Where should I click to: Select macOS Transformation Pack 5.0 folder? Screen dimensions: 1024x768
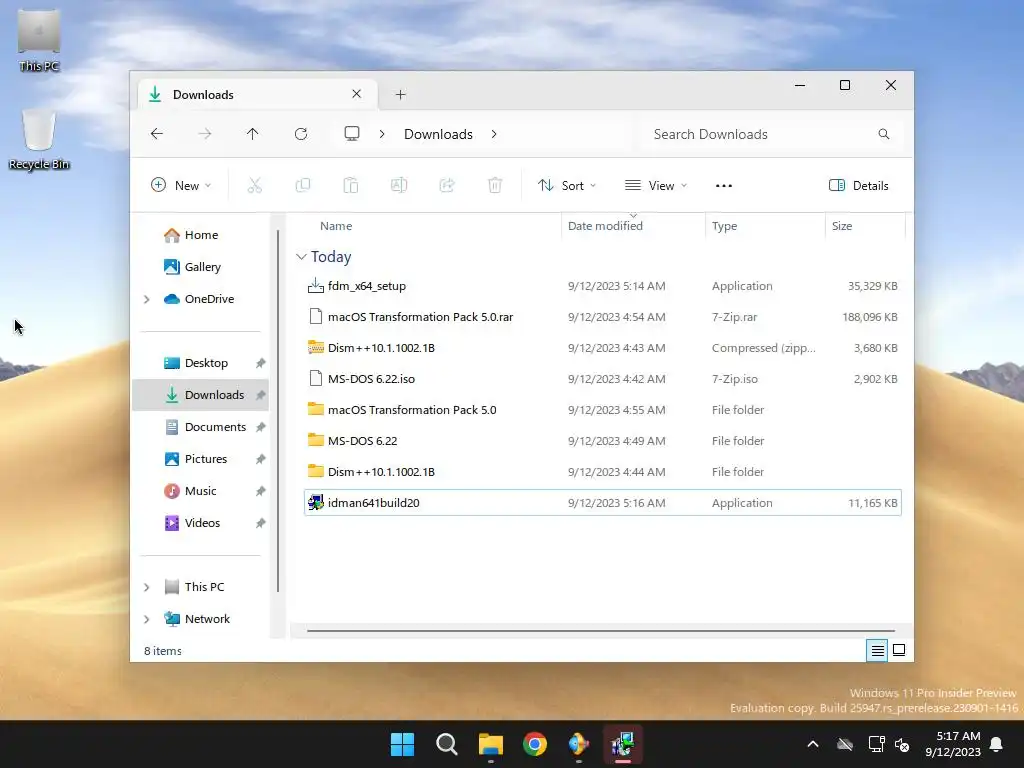click(x=603, y=410)
